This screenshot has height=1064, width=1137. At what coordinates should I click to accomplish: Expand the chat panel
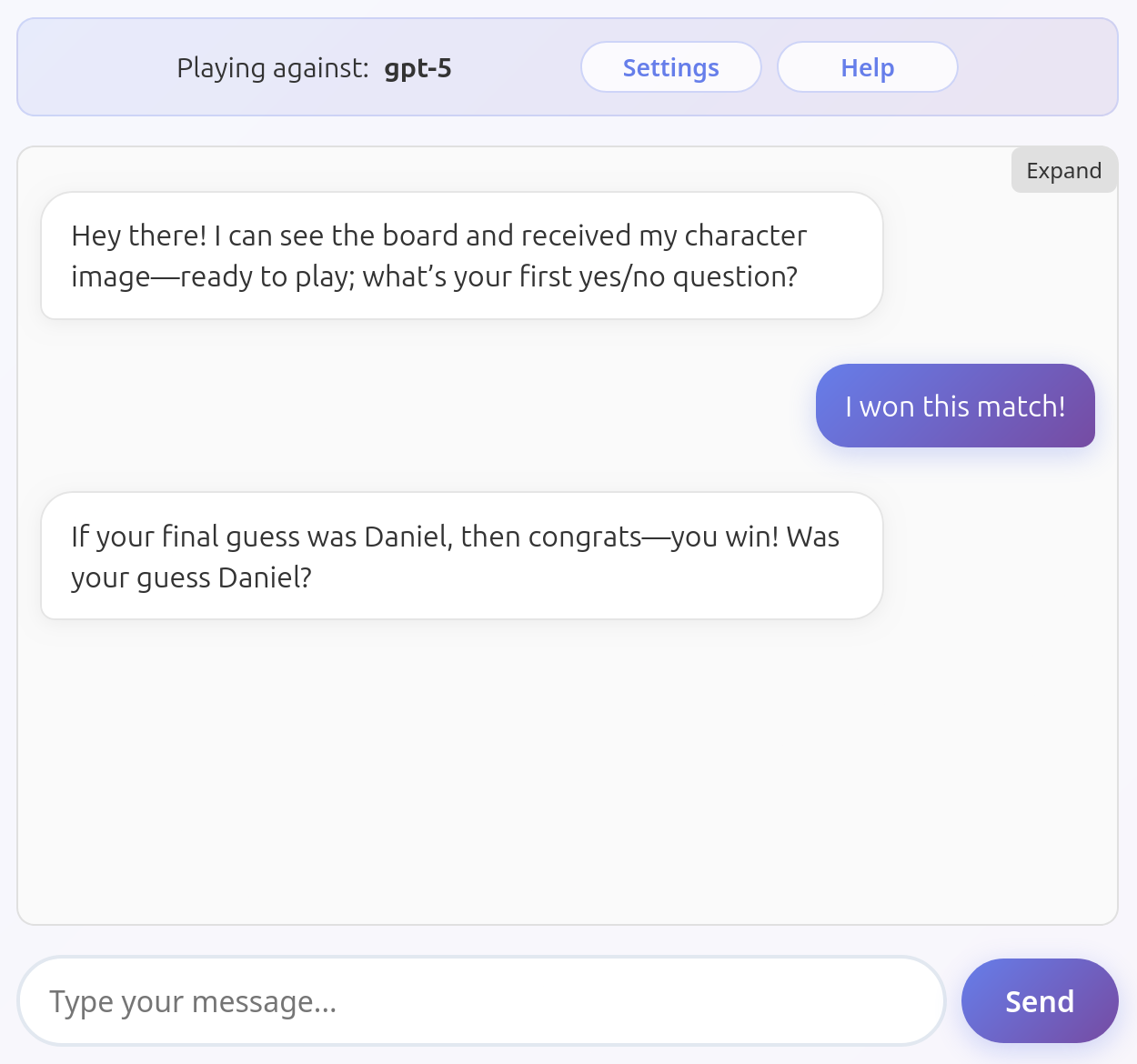(1063, 170)
